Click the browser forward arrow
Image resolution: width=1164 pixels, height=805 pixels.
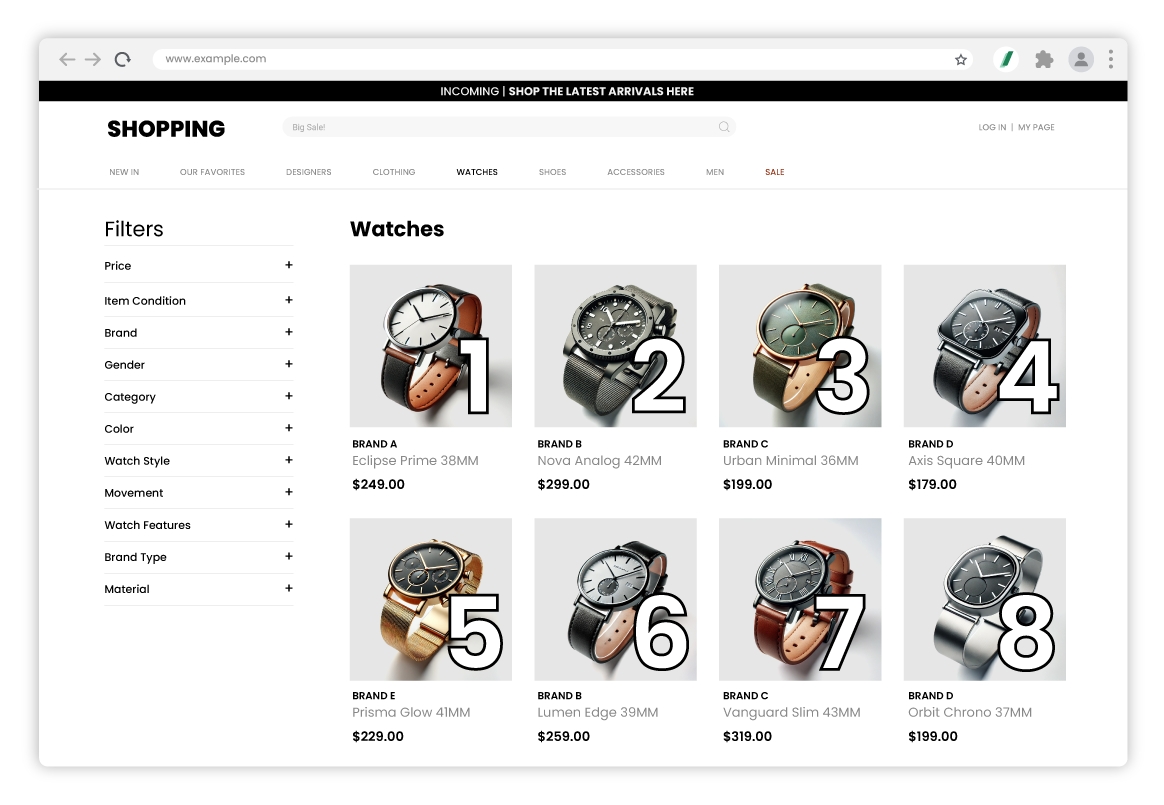[x=93, y=59]
